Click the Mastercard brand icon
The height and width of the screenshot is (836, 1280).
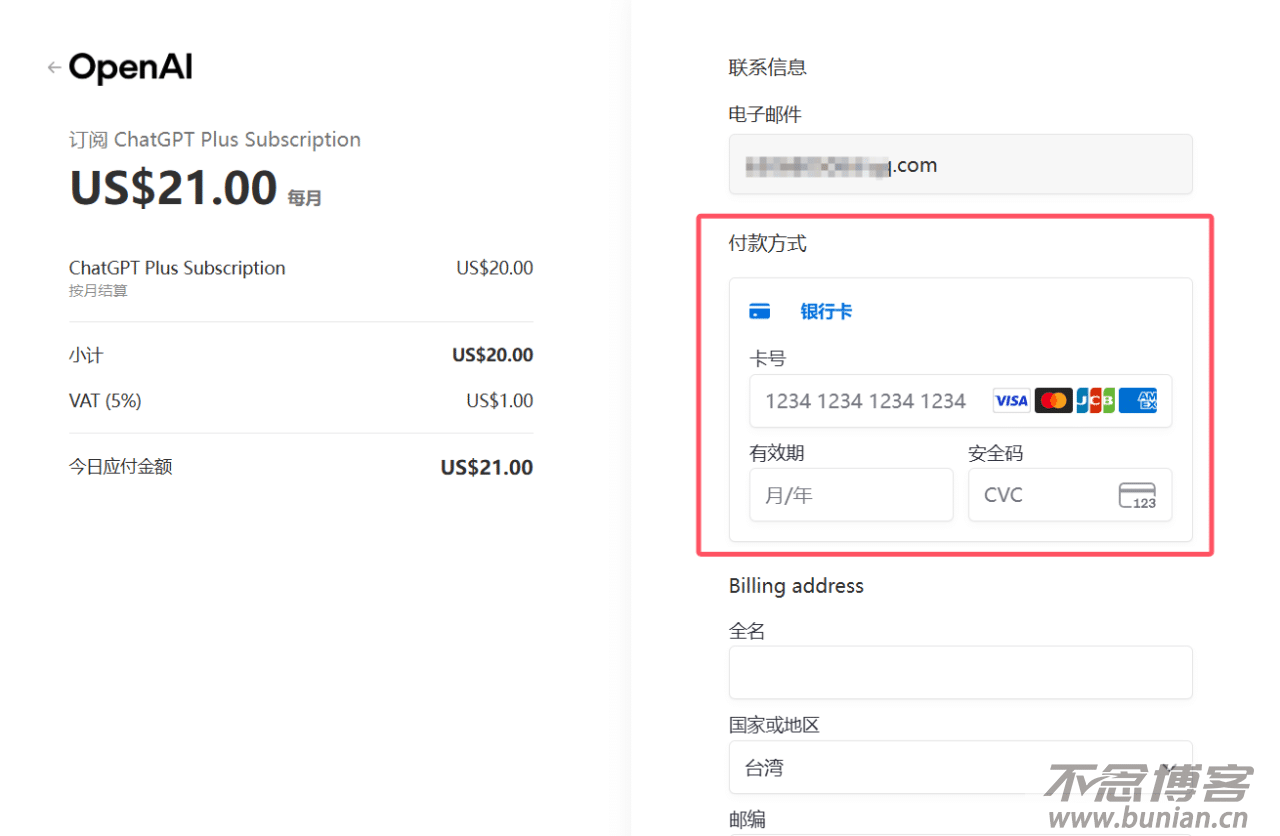[1054, 400]
